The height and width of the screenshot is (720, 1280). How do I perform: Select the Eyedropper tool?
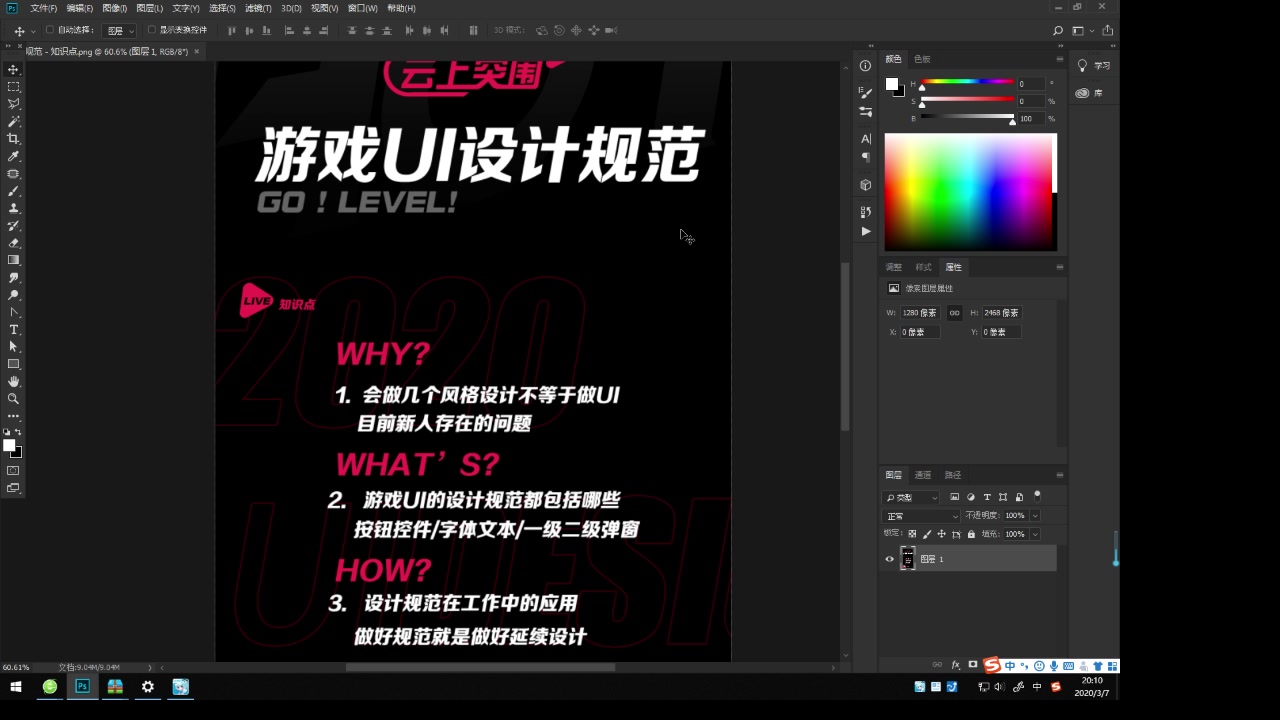coord(13,156)
